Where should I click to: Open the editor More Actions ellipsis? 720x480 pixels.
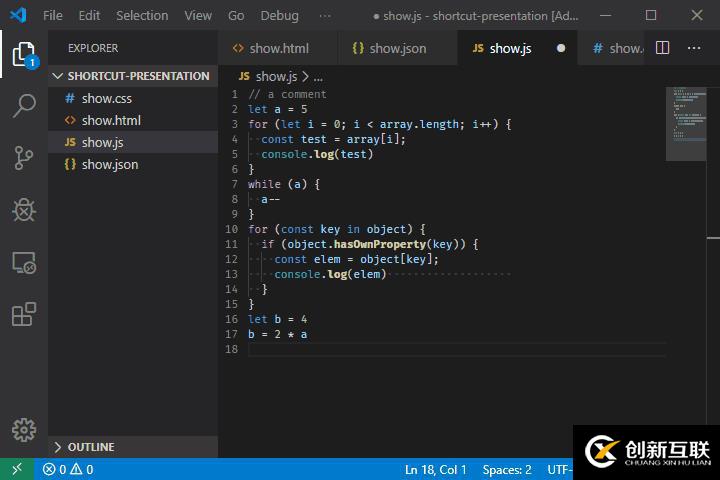pos(694,48)
